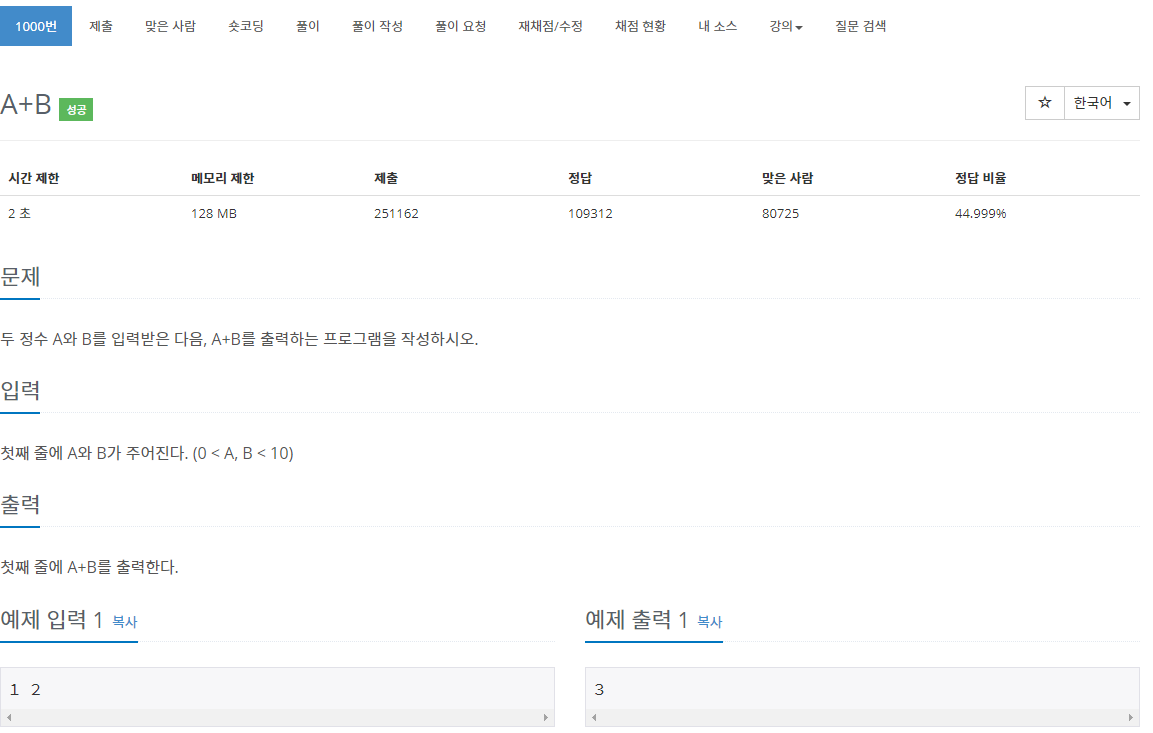
Task: Click the problem description sentence under 문제
Action: point(239,339)
